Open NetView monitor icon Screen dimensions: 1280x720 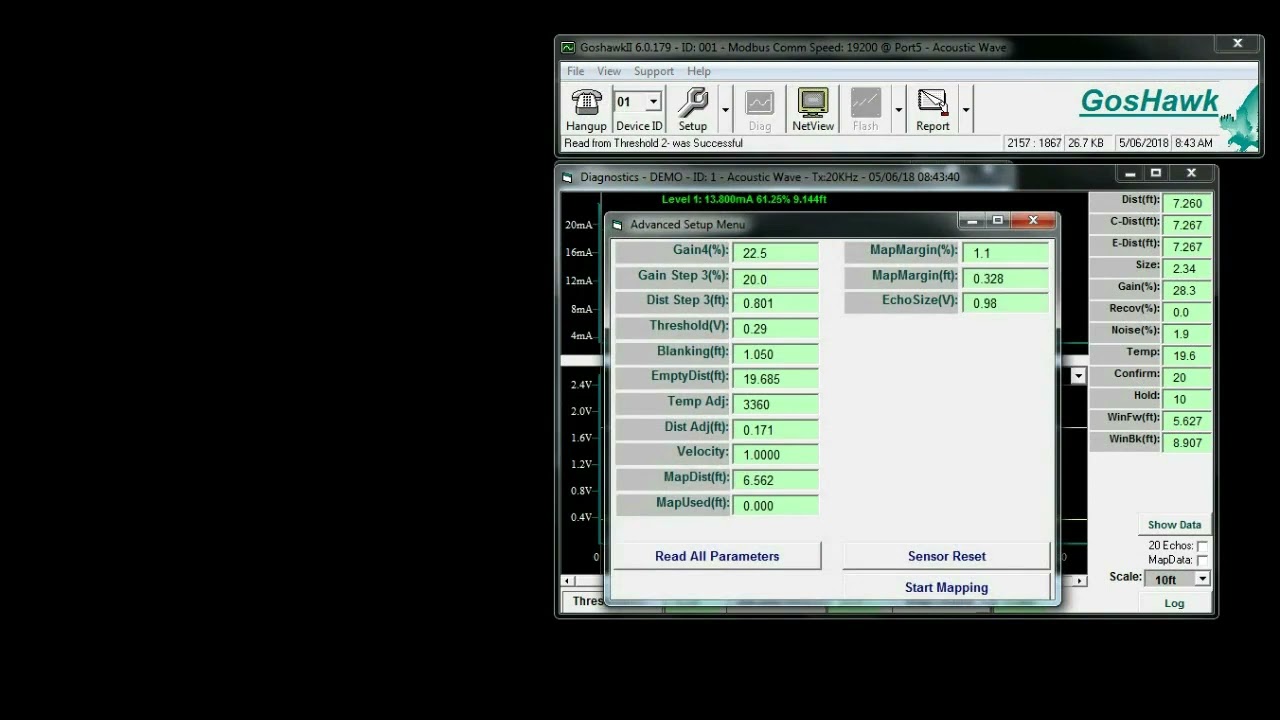click(x=813, y=102)
